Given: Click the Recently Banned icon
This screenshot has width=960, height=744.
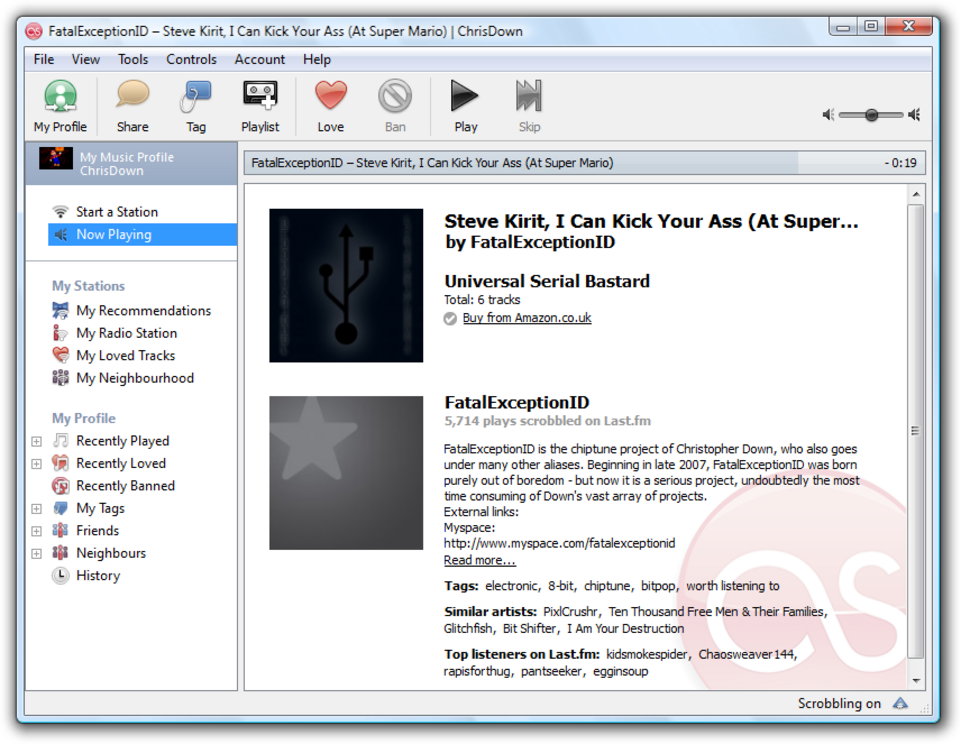Looking at the screenshot, I should tap(60, 486).
